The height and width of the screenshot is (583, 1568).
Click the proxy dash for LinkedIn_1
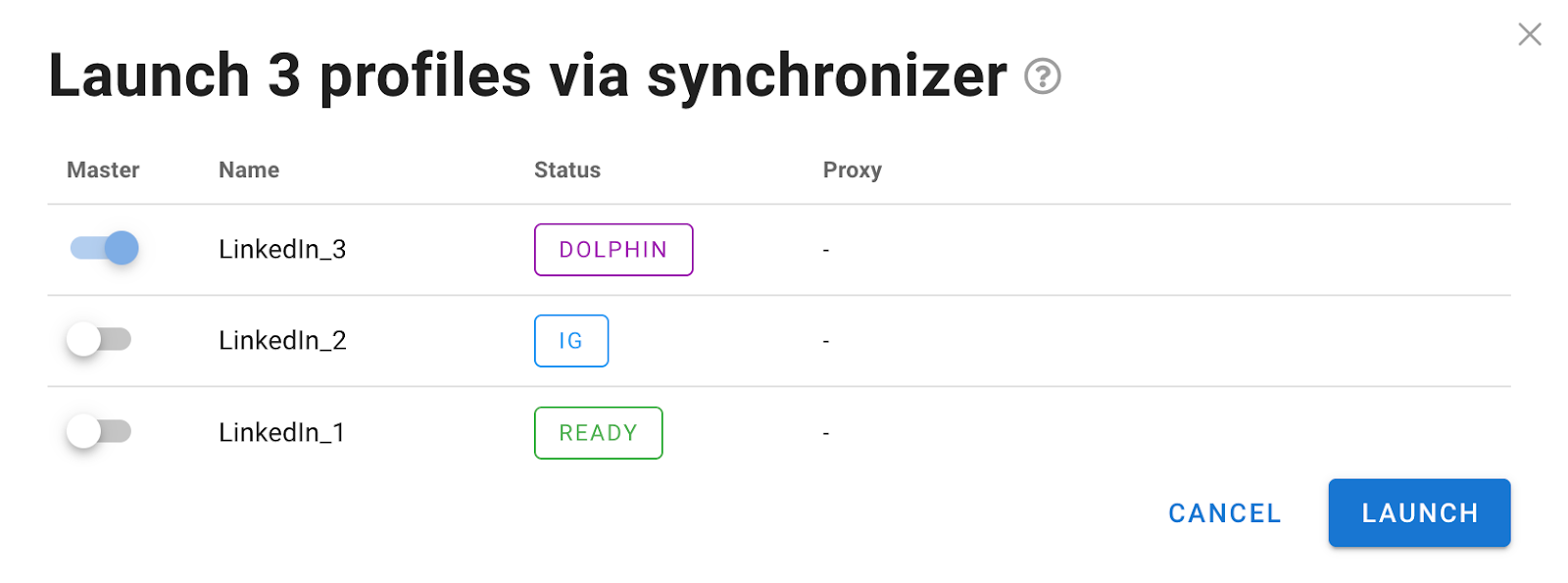click(826, 433)
